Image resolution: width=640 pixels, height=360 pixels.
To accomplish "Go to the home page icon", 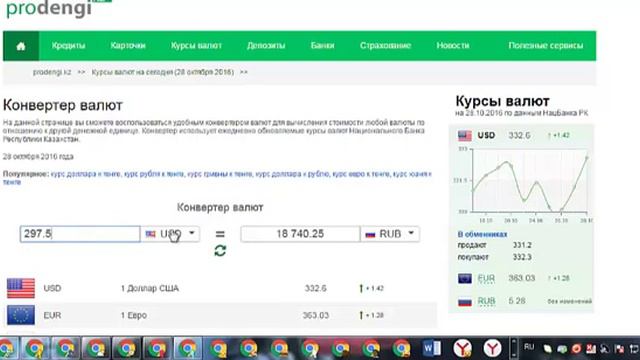I will [x=21, y=46].
